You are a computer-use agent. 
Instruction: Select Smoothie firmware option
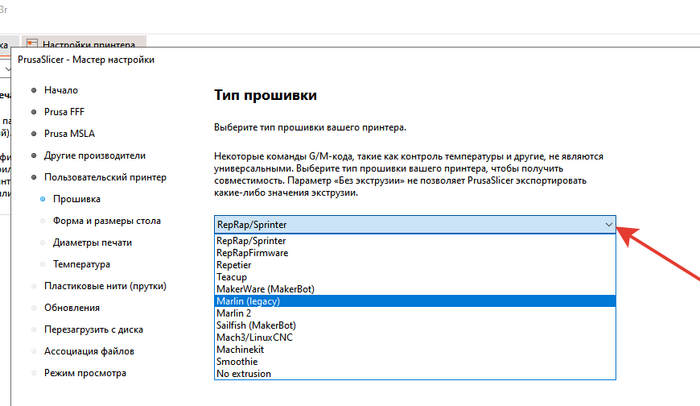[415, 361]
